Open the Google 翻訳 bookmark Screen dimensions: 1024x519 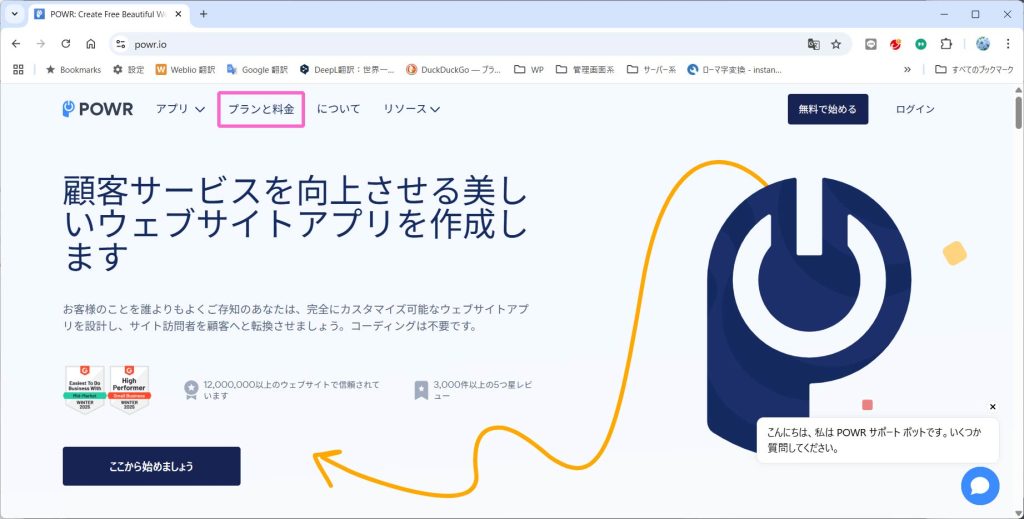[x=257, y=69]
